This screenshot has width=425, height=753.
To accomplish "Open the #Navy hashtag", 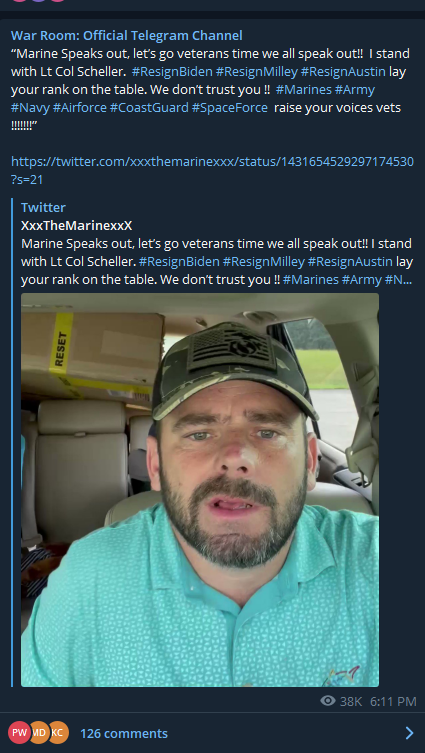I will click(x=30, y=108).
